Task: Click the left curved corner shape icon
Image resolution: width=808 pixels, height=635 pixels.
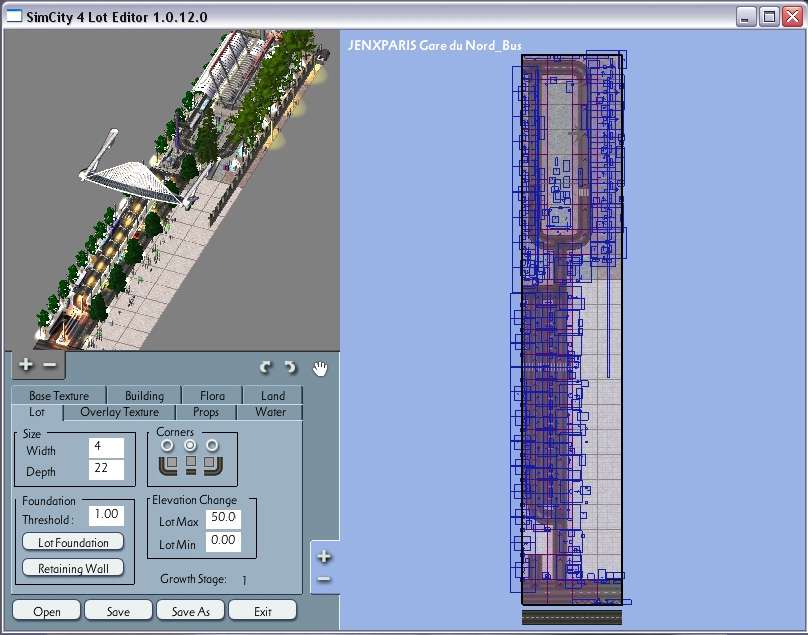Action: pyautogui.click(x=168, y=465)
